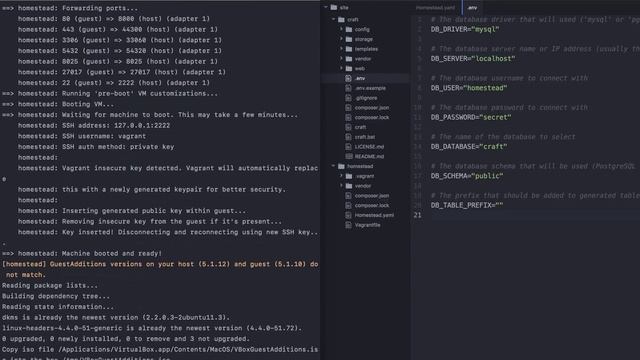Click the .env.example file icon
Screen dimensions: 640x360
348,88
